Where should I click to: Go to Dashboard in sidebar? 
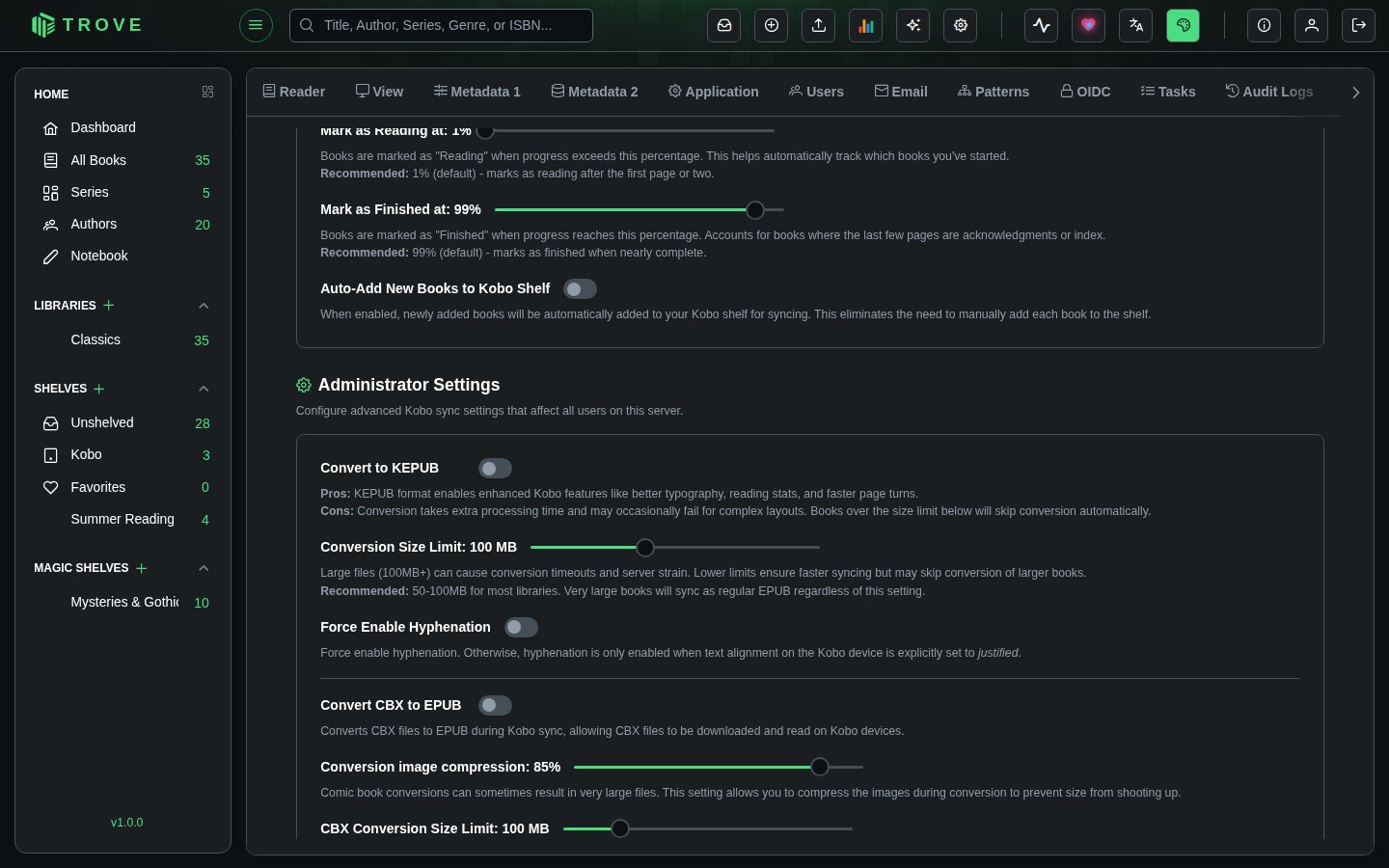(123, 127)
